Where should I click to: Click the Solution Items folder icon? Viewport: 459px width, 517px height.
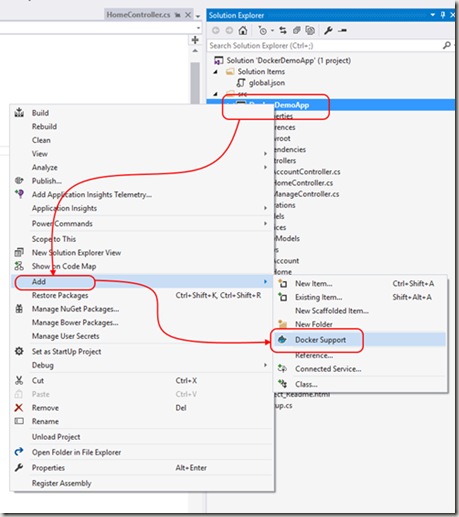[x=230, y=72]
